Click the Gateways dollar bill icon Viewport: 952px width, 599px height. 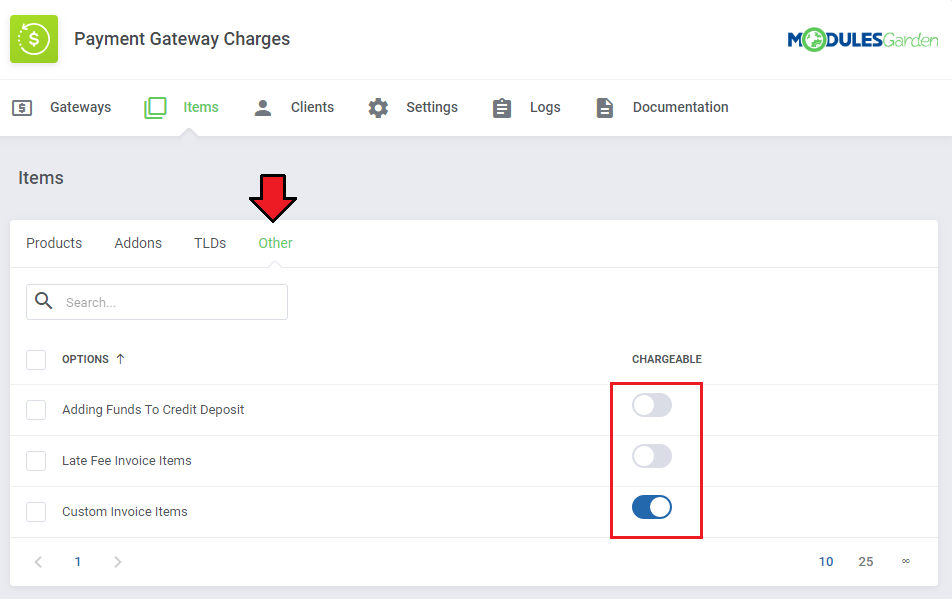[x=22, y=108]
